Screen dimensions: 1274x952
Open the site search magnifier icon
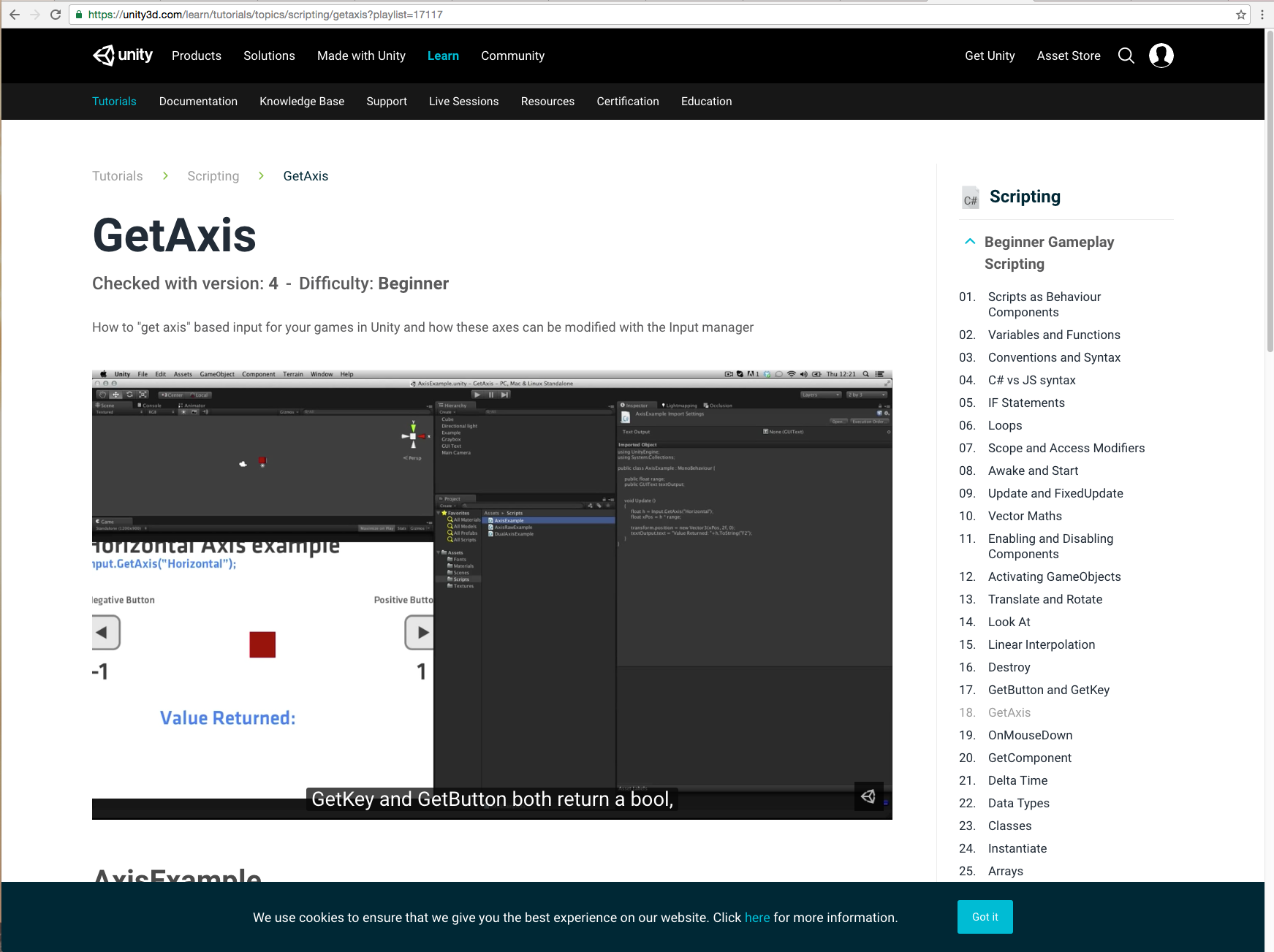[1126, 56]
